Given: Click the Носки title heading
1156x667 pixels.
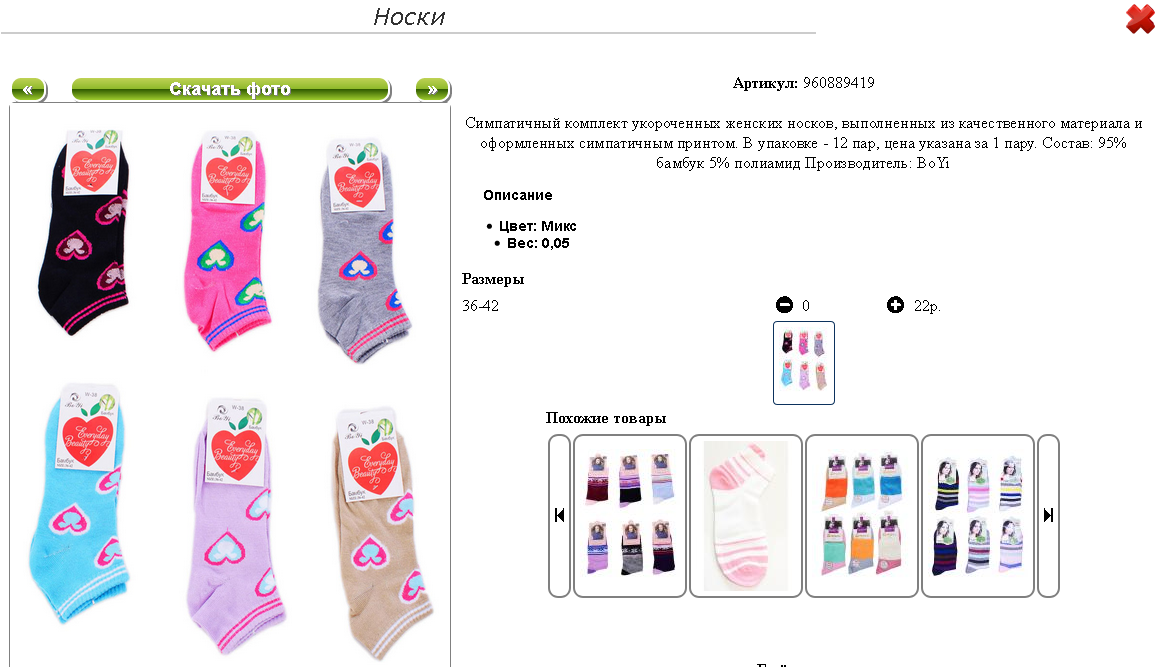Looking at the screenshot, I should click(x=409, y=16).
